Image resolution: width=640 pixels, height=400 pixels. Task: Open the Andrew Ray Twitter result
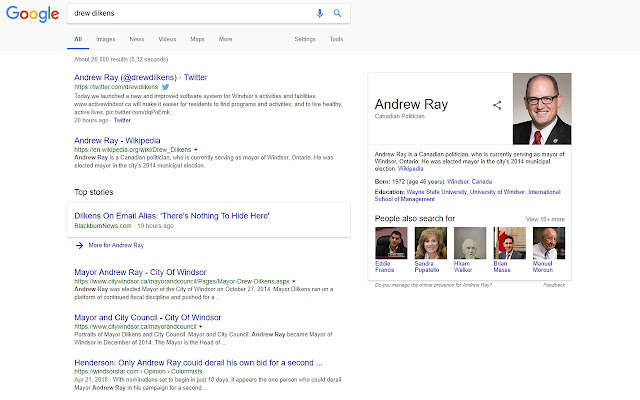click(141, 77)
